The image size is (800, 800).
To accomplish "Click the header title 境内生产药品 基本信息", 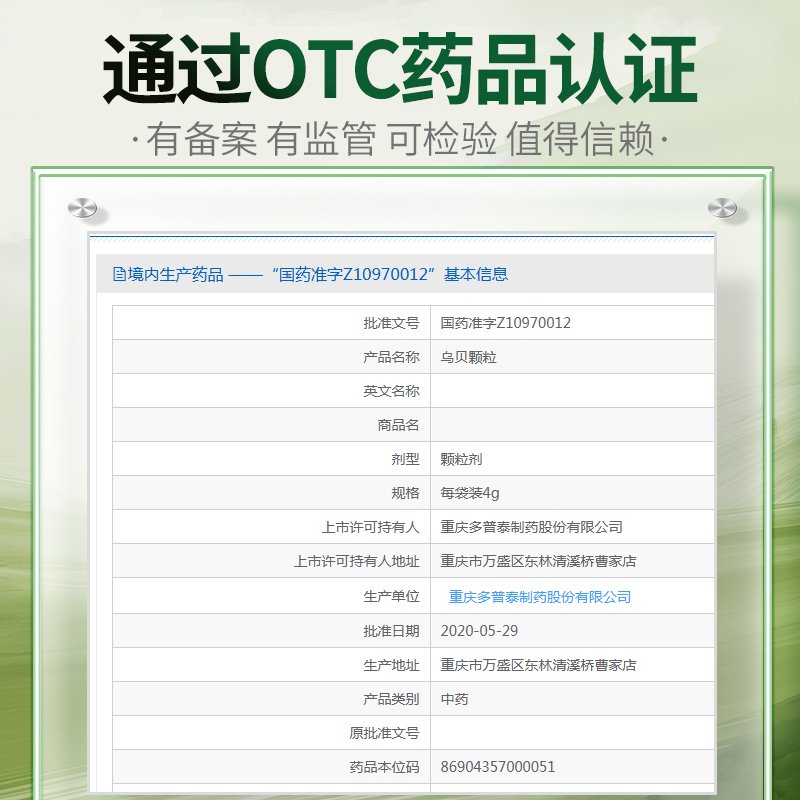I will (x=310, y=274).
